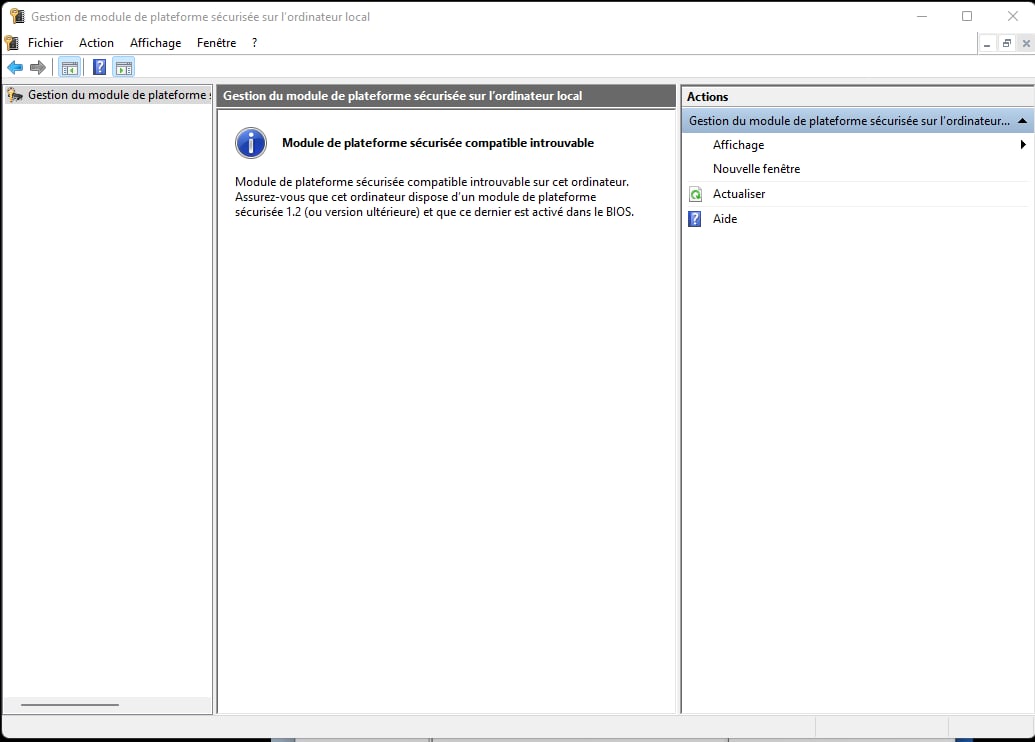Collapse the Actions section with the up arrow
This screenshot has width=1035, height=742.
point(1022,121)
